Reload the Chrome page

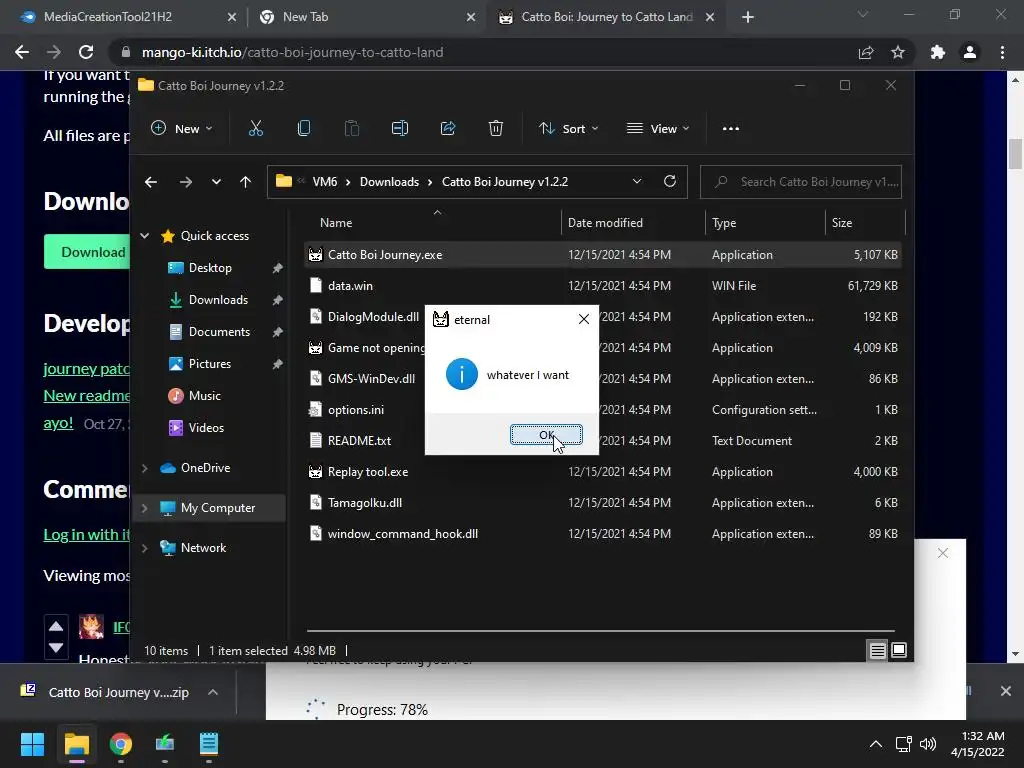coord(86,52)
